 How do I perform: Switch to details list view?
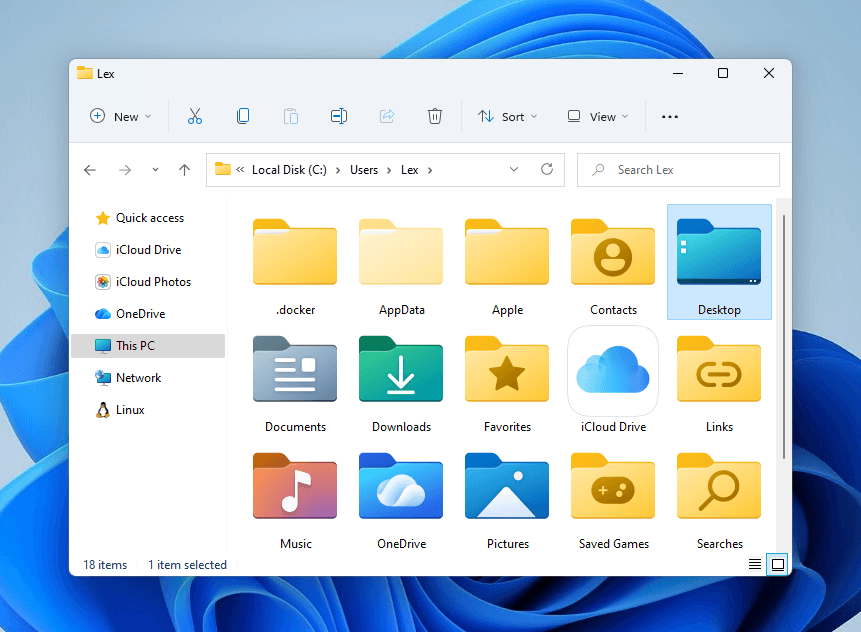(755, 564)
